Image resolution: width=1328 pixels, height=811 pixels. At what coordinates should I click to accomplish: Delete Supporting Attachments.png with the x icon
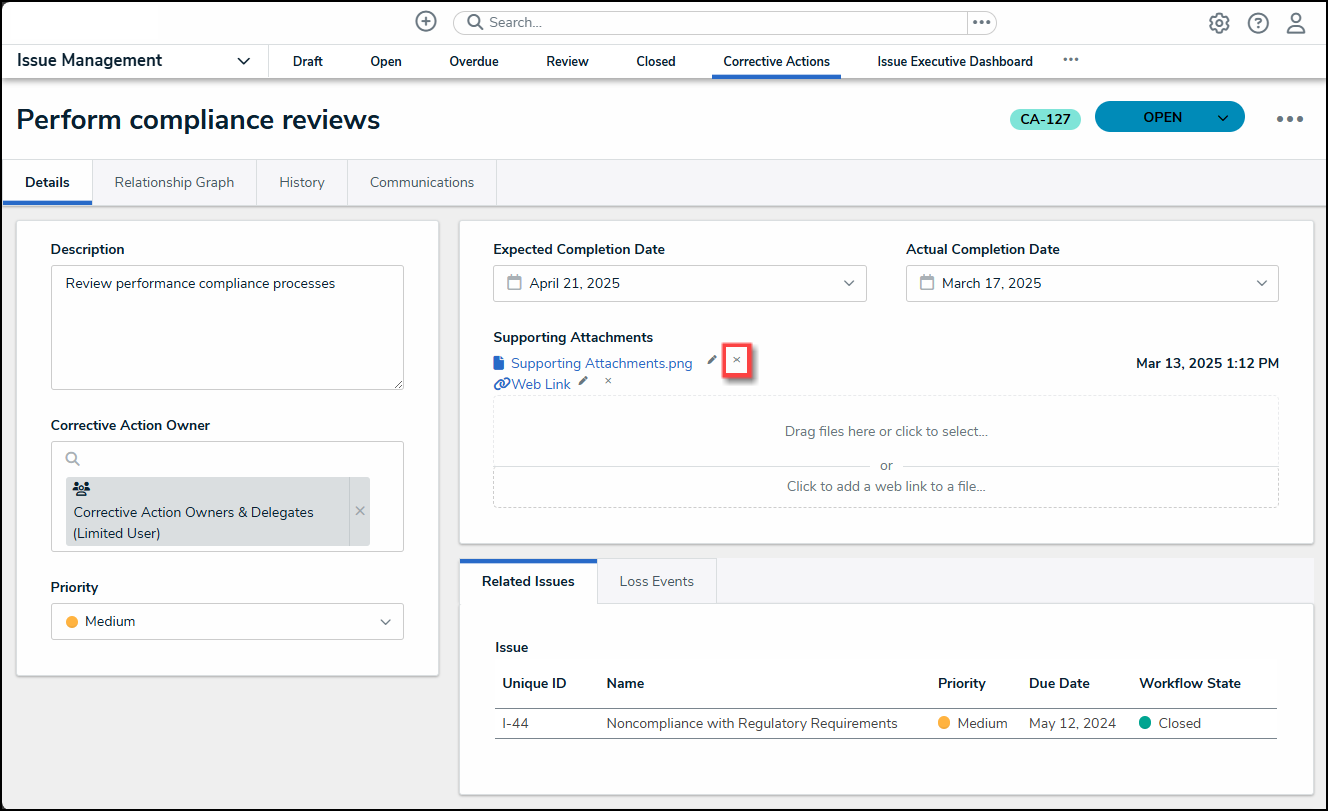coord(737,360)
